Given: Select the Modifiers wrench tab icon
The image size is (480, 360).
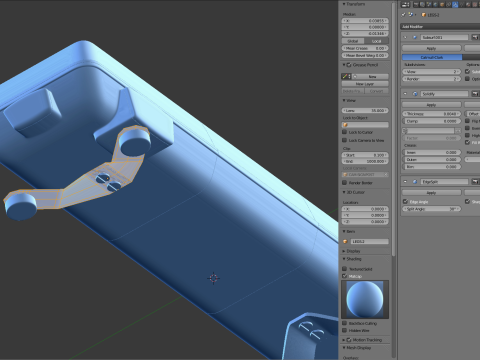Looking at the screenshot, I should click(x=456, y=4).
